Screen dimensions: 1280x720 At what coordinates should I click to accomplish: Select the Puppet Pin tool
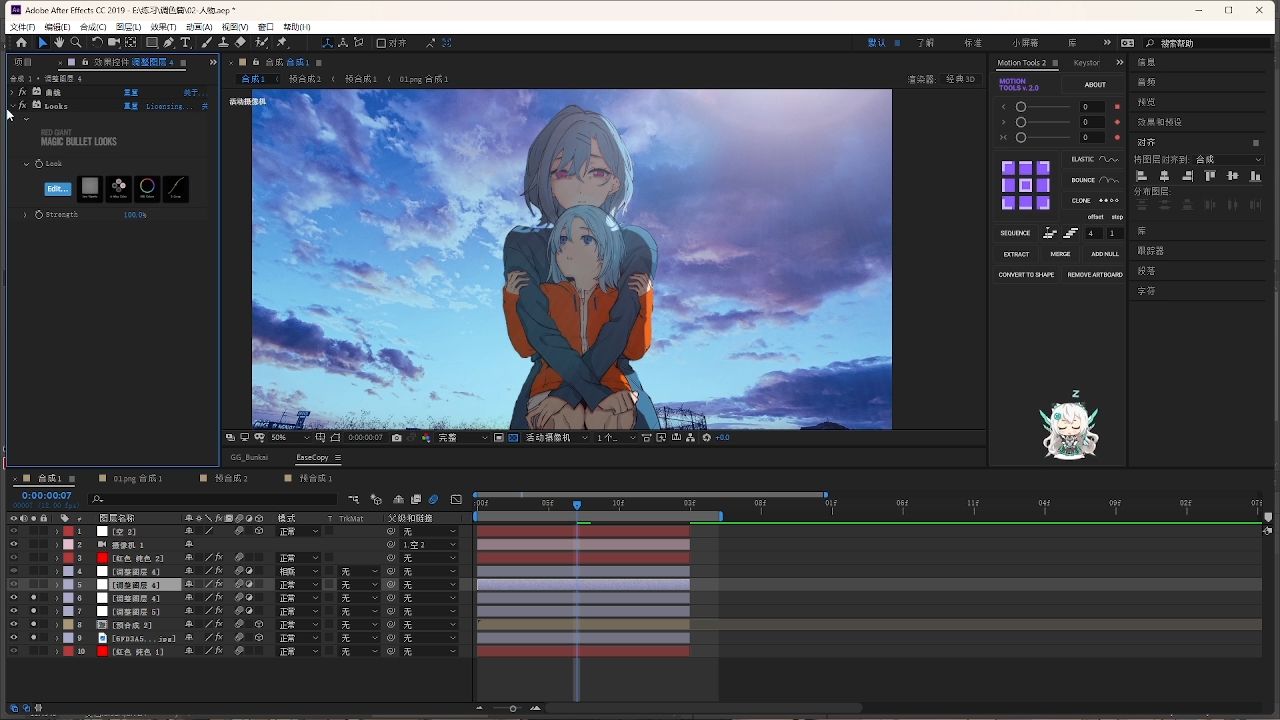coord(282,43)
